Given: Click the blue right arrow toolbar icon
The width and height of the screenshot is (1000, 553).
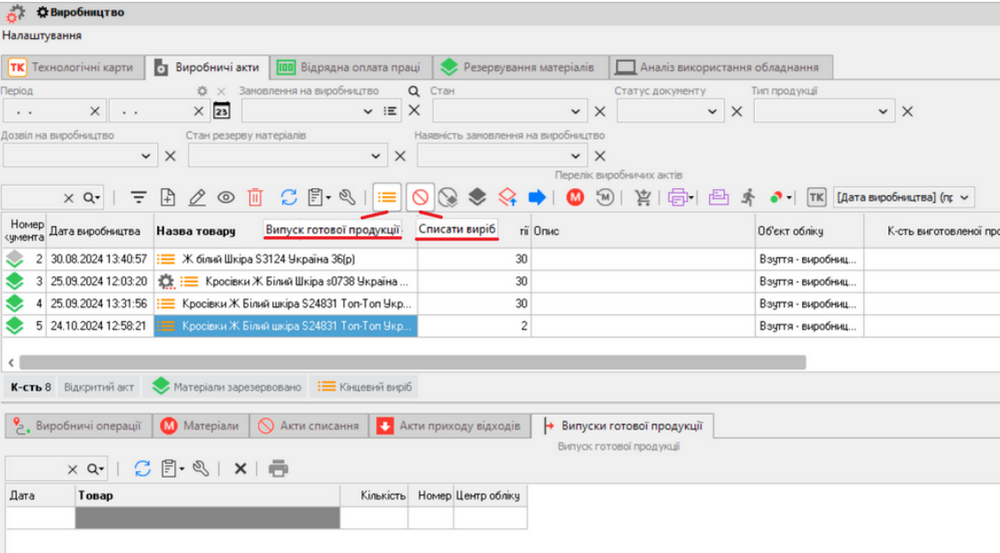Looking at the screenshot, I should [538, 198].
